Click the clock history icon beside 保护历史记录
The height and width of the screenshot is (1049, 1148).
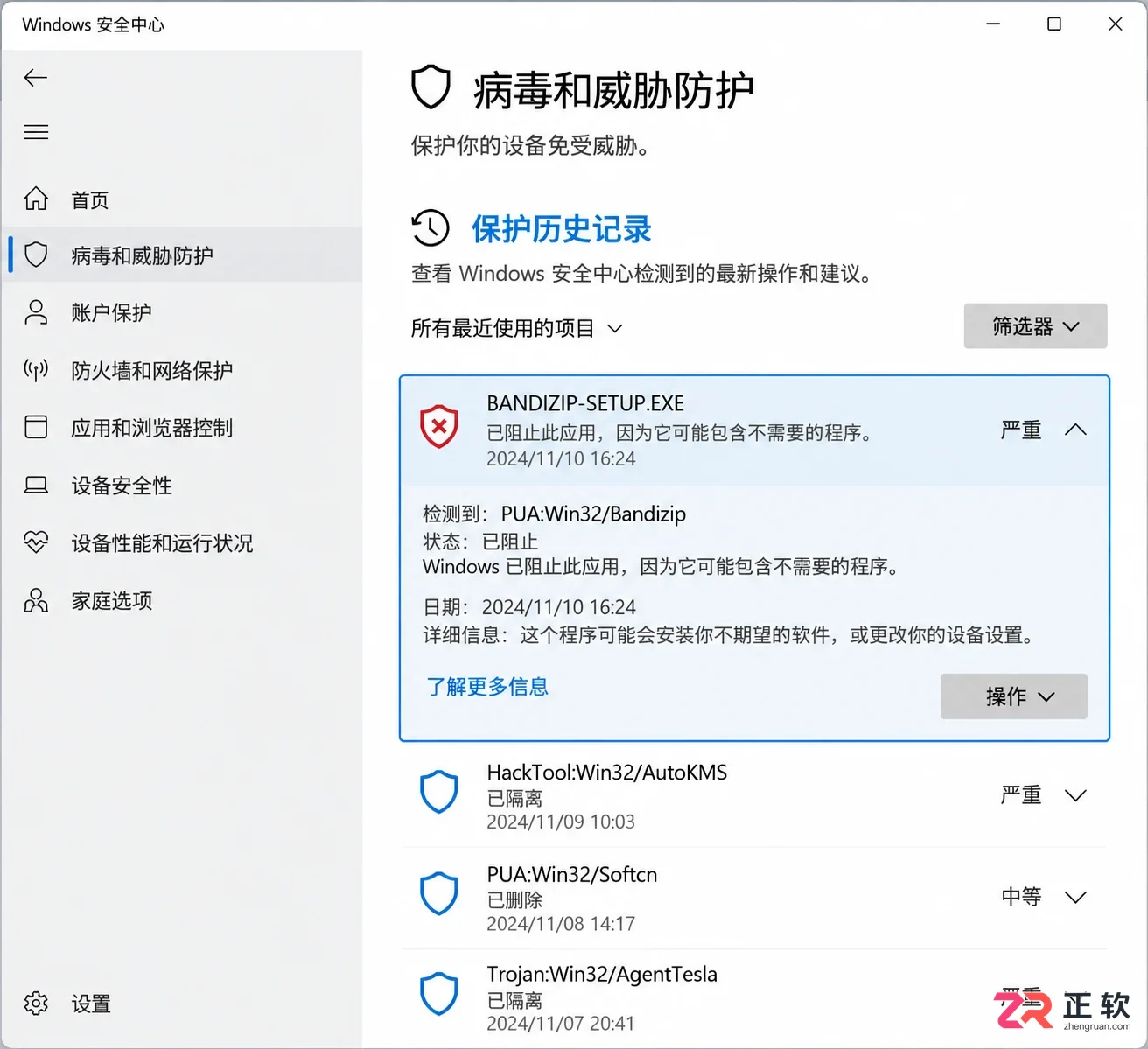click(430, 228)
